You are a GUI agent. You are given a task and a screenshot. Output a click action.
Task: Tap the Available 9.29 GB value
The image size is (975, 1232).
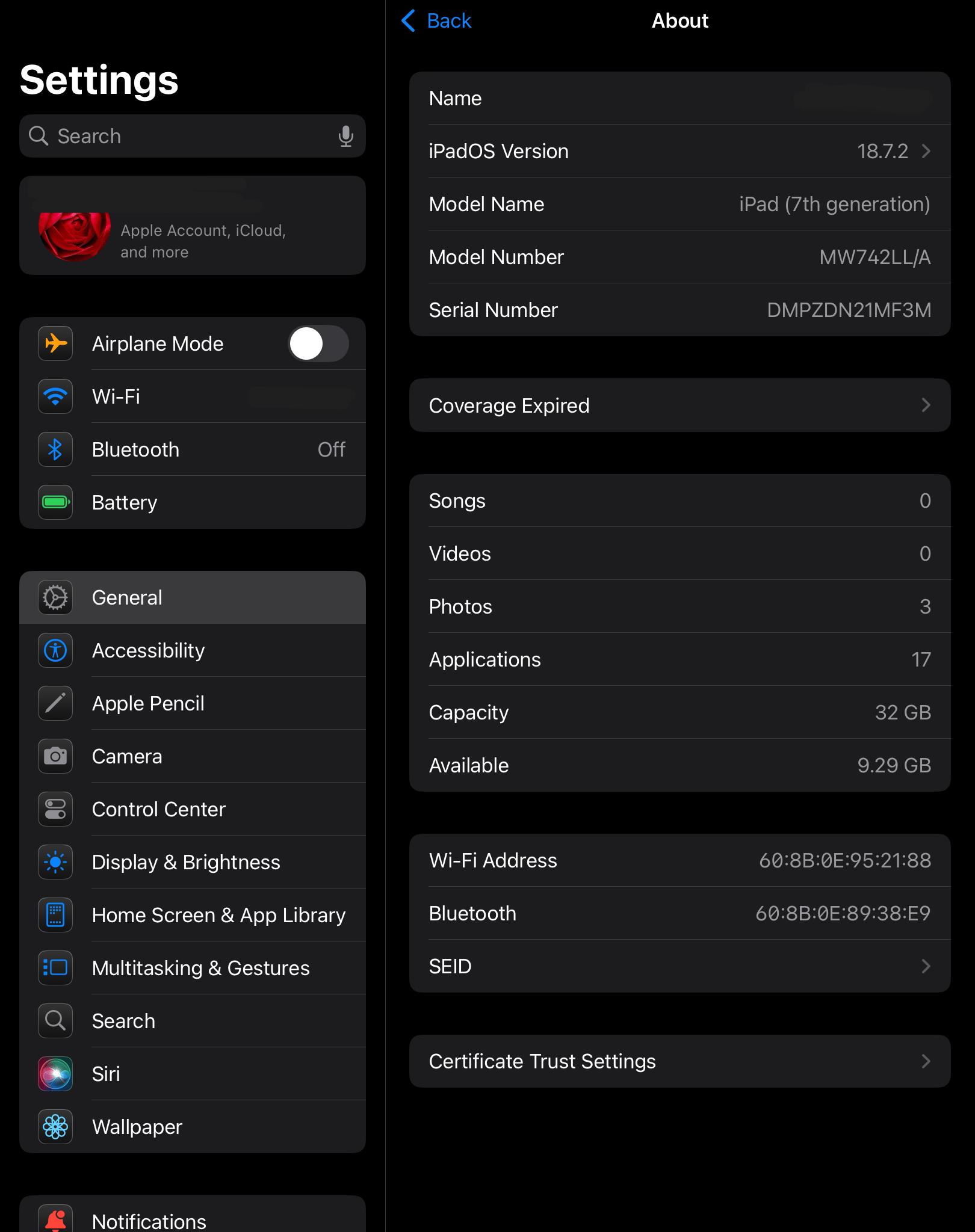coord(894,765)
